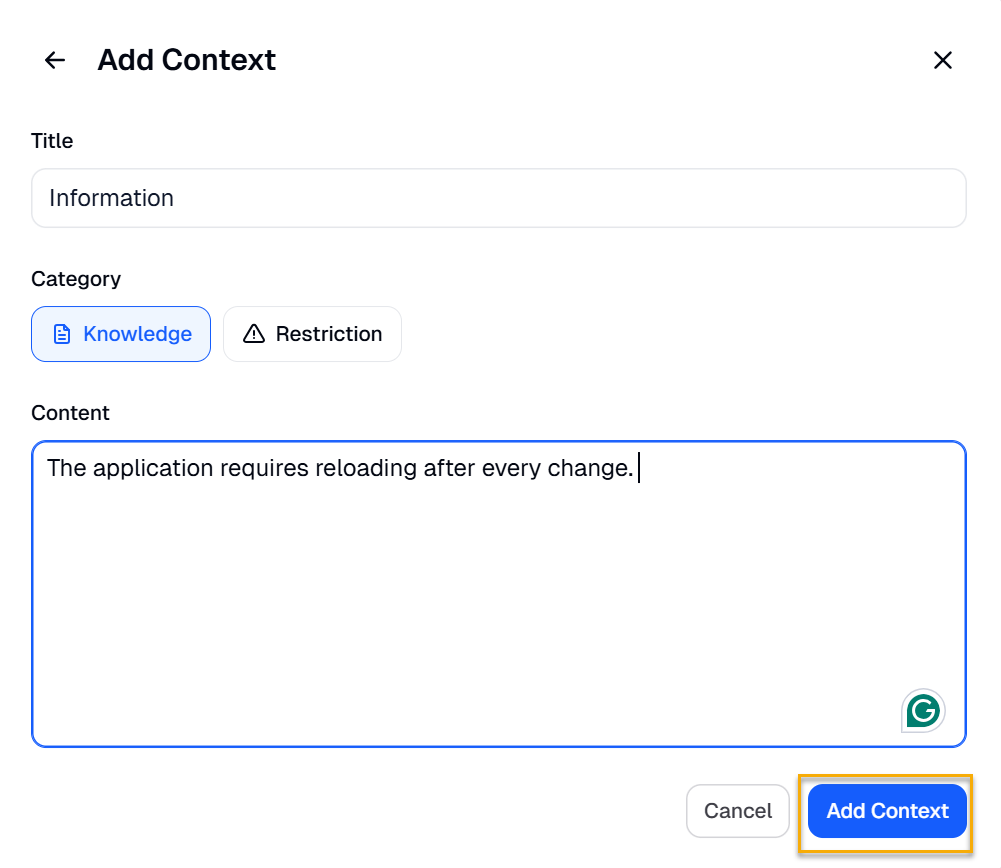Click the Grammarly icon in Content box
The image size is (1001, 868).
923,711
